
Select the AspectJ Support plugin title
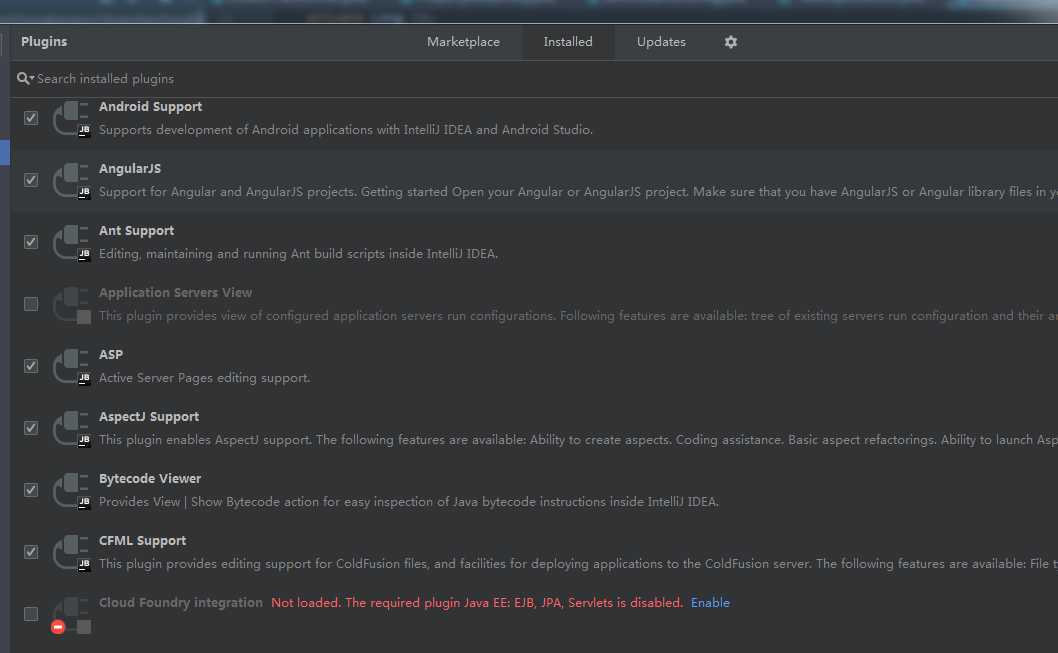coord(149,417)
